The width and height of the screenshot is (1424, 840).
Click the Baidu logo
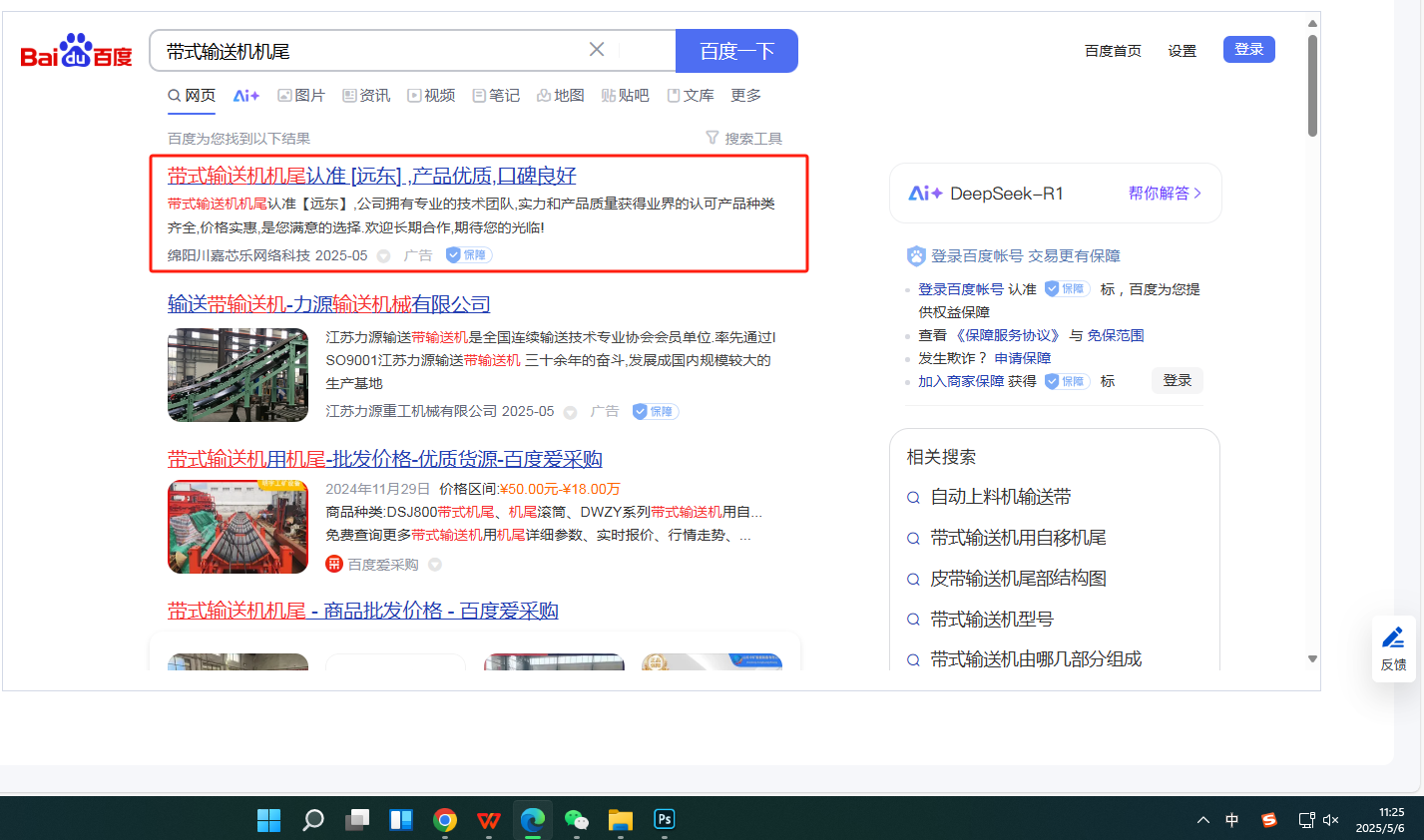point(76,51)
